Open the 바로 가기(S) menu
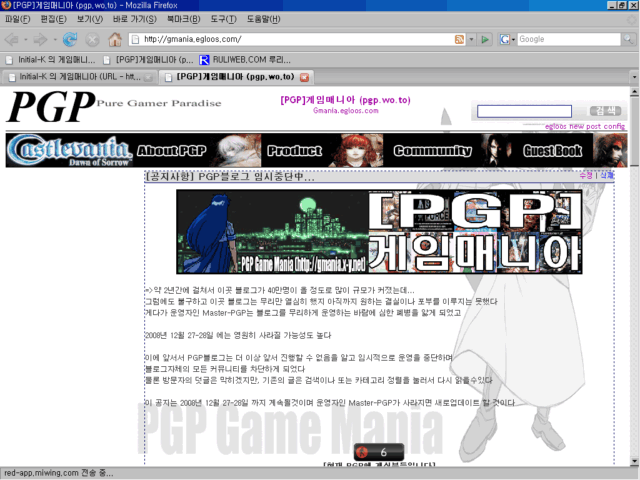The height and width of the screenshot is (480, 640). pos(135,19)
